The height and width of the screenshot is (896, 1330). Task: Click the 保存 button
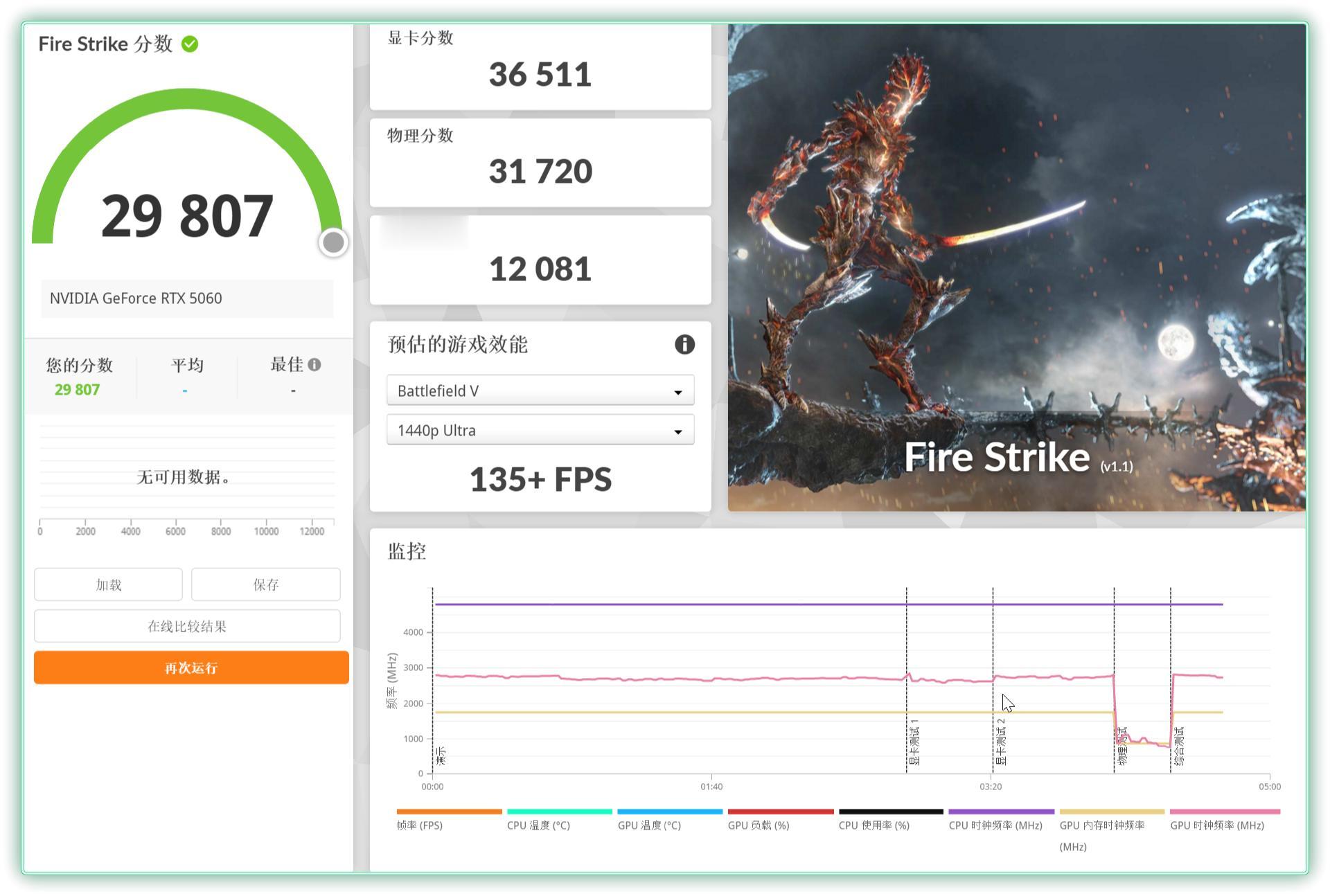click(265, 584)
